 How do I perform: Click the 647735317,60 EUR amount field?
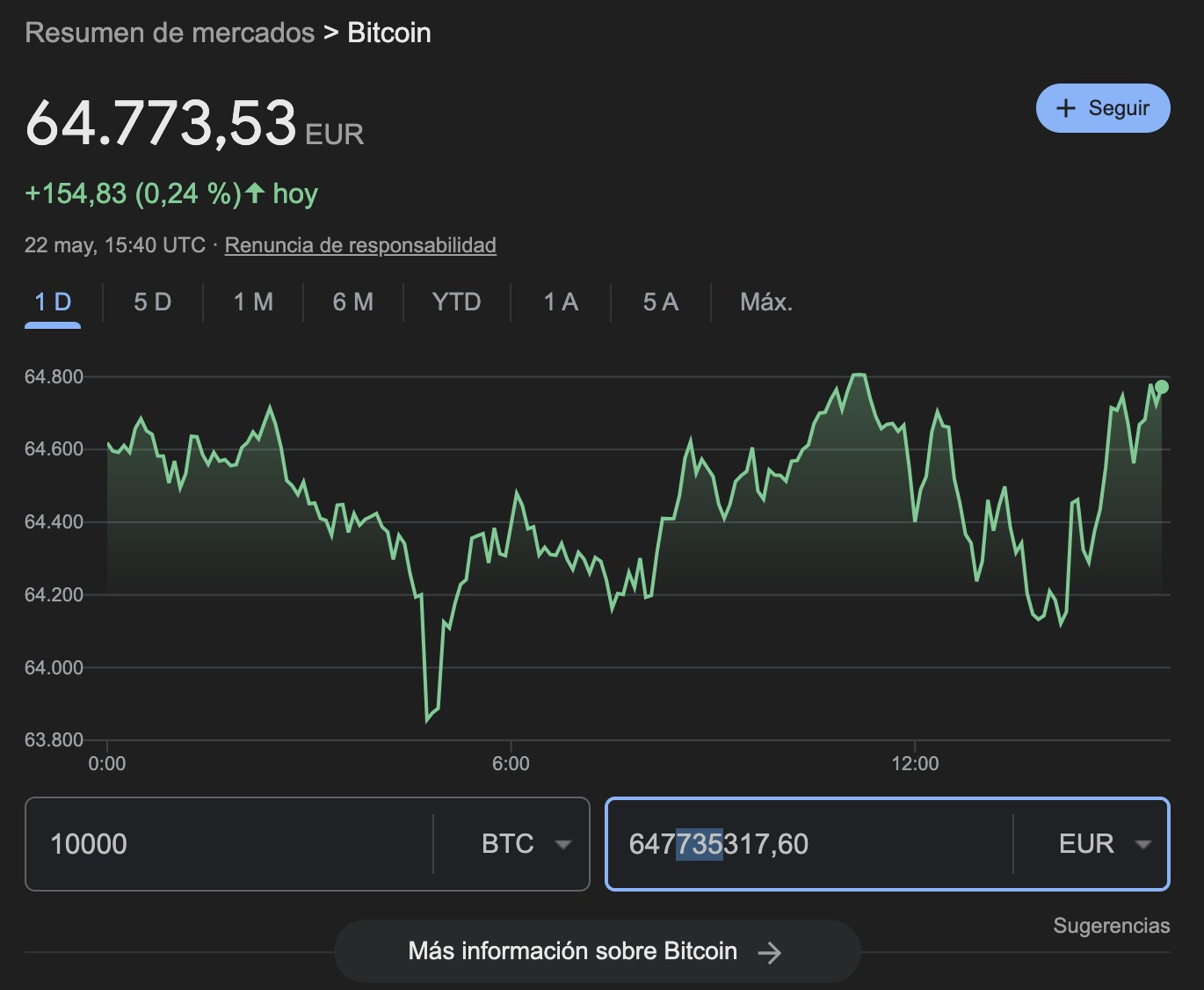[810, 844]
